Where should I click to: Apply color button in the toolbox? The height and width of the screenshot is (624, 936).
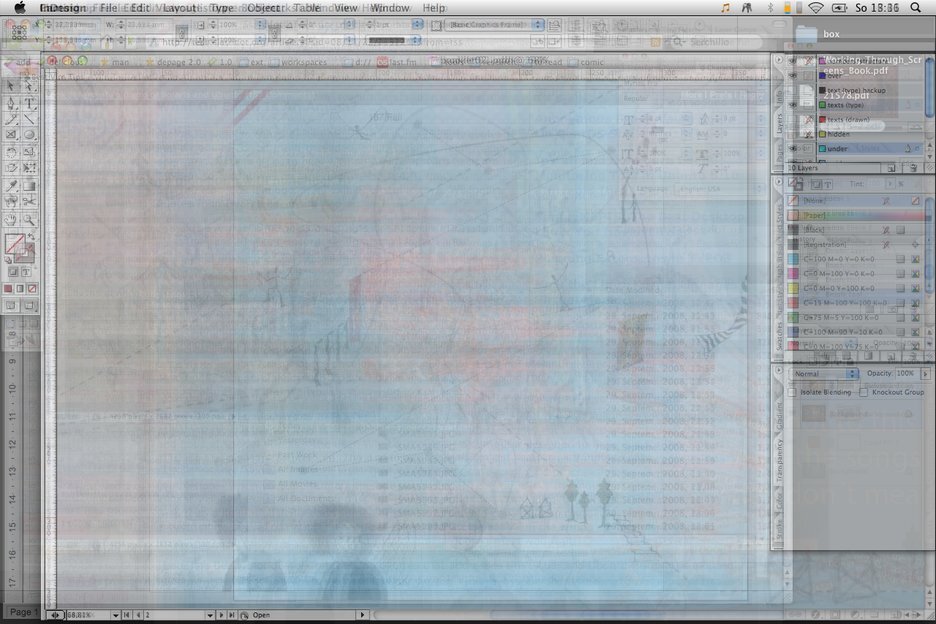pyautogui.click(x=8, y=289)
